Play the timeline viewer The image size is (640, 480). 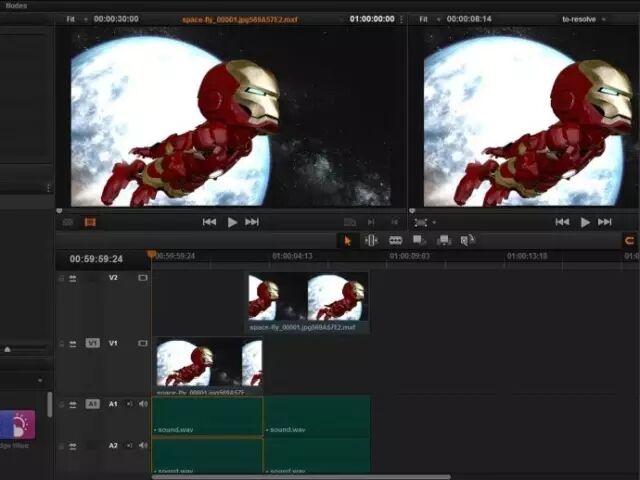click(585, 222)
